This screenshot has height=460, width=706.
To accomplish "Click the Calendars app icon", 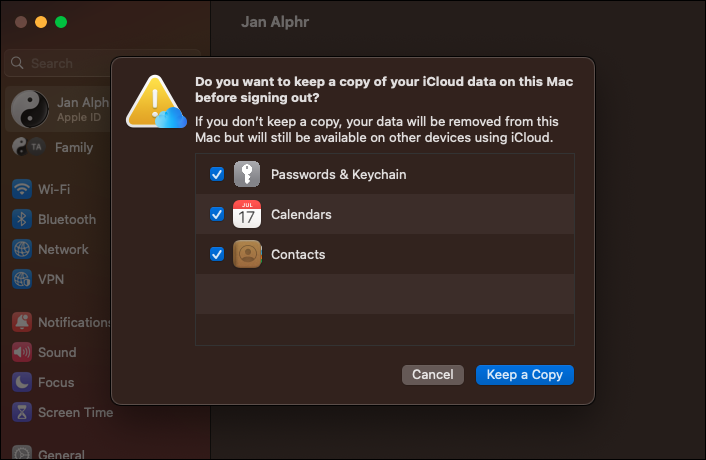I will [247, 215].
